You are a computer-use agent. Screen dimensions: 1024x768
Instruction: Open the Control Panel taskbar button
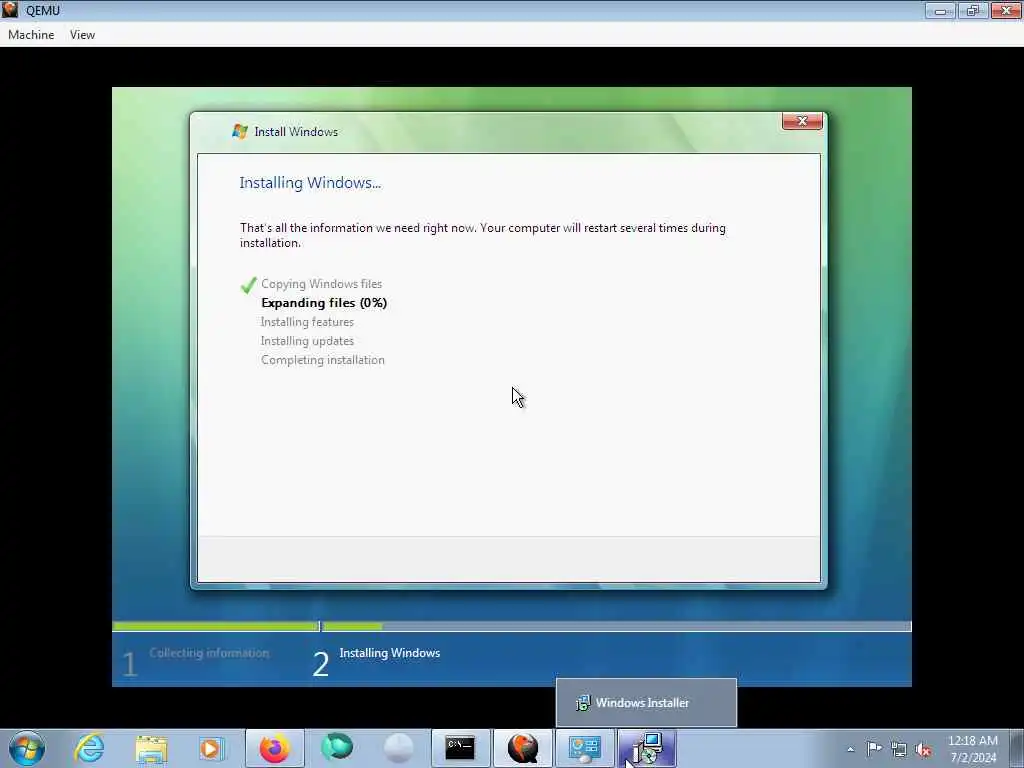(584, 748)
